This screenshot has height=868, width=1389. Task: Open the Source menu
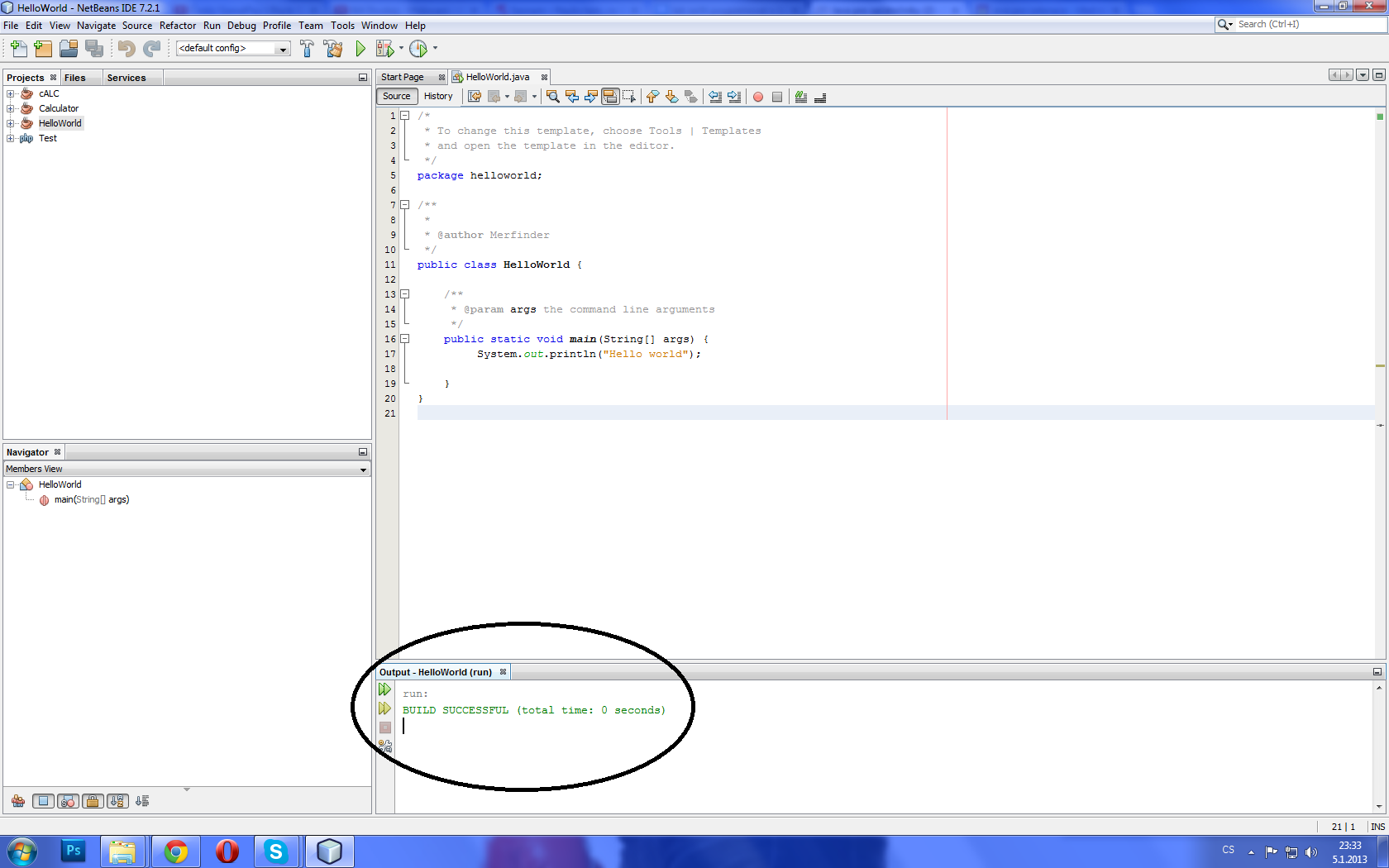pyautogui.click(x=137, y=26)
